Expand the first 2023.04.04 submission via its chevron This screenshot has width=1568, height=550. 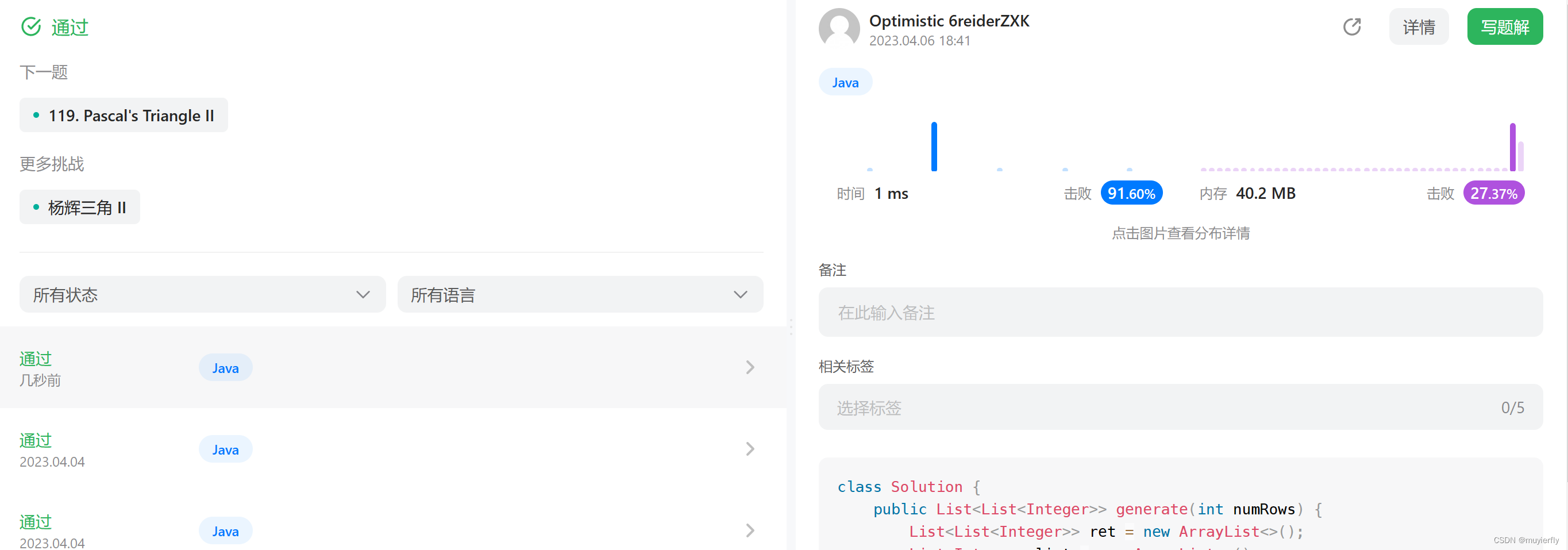pyautogui.click(x=749, y=449)
